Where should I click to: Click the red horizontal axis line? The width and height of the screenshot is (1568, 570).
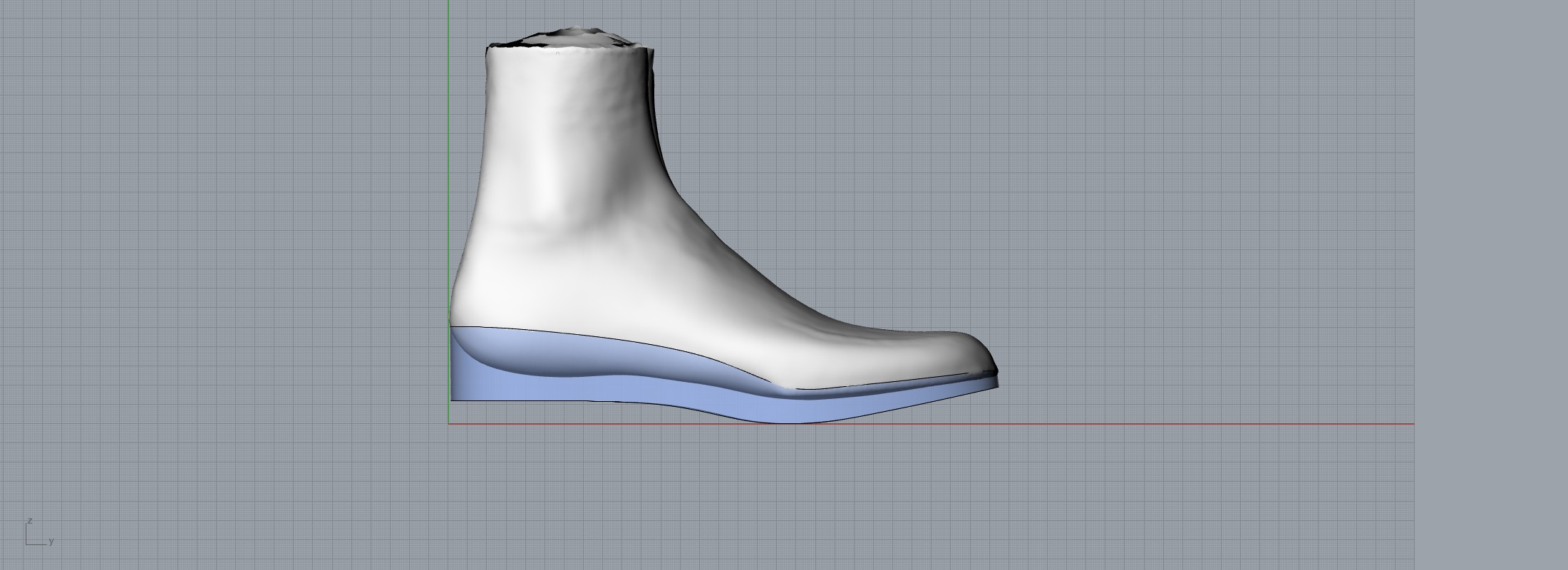pyautogui.click(x=1140, y=424)
